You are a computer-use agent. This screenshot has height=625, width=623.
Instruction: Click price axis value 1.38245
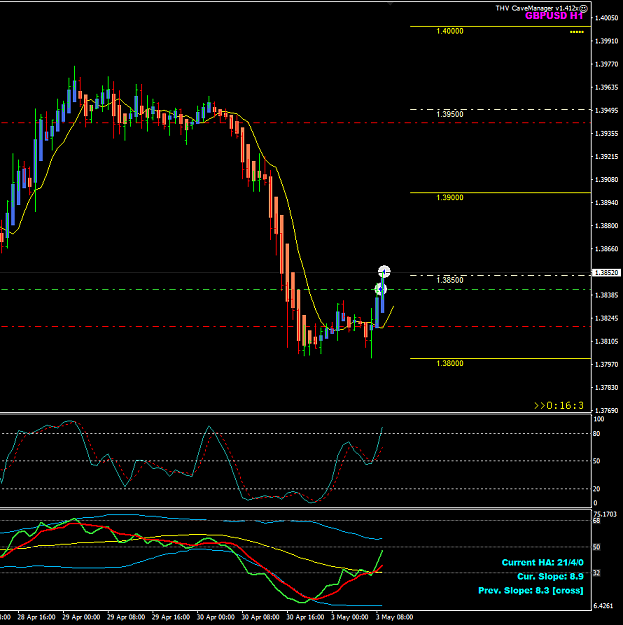point(606,318)
